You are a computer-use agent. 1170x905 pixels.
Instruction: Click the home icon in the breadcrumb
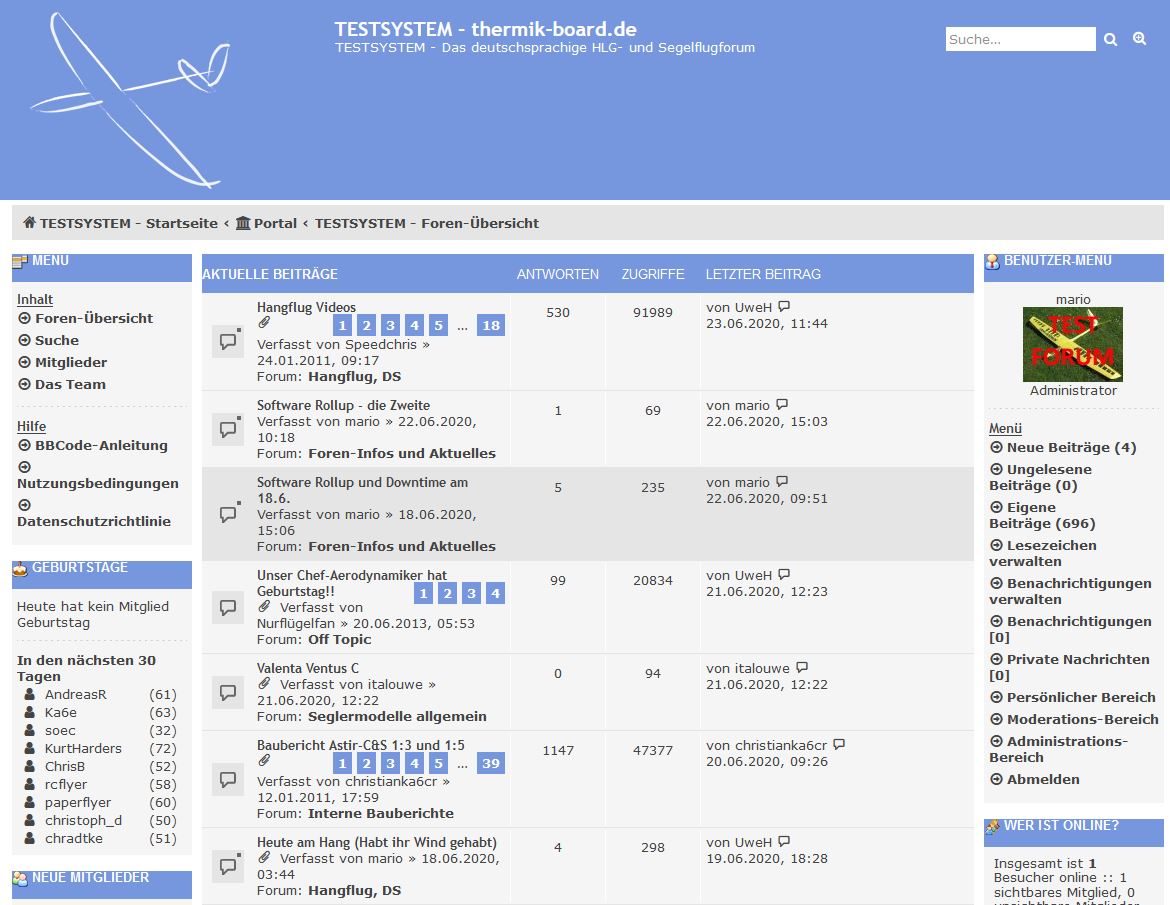(x=29, y=223)
